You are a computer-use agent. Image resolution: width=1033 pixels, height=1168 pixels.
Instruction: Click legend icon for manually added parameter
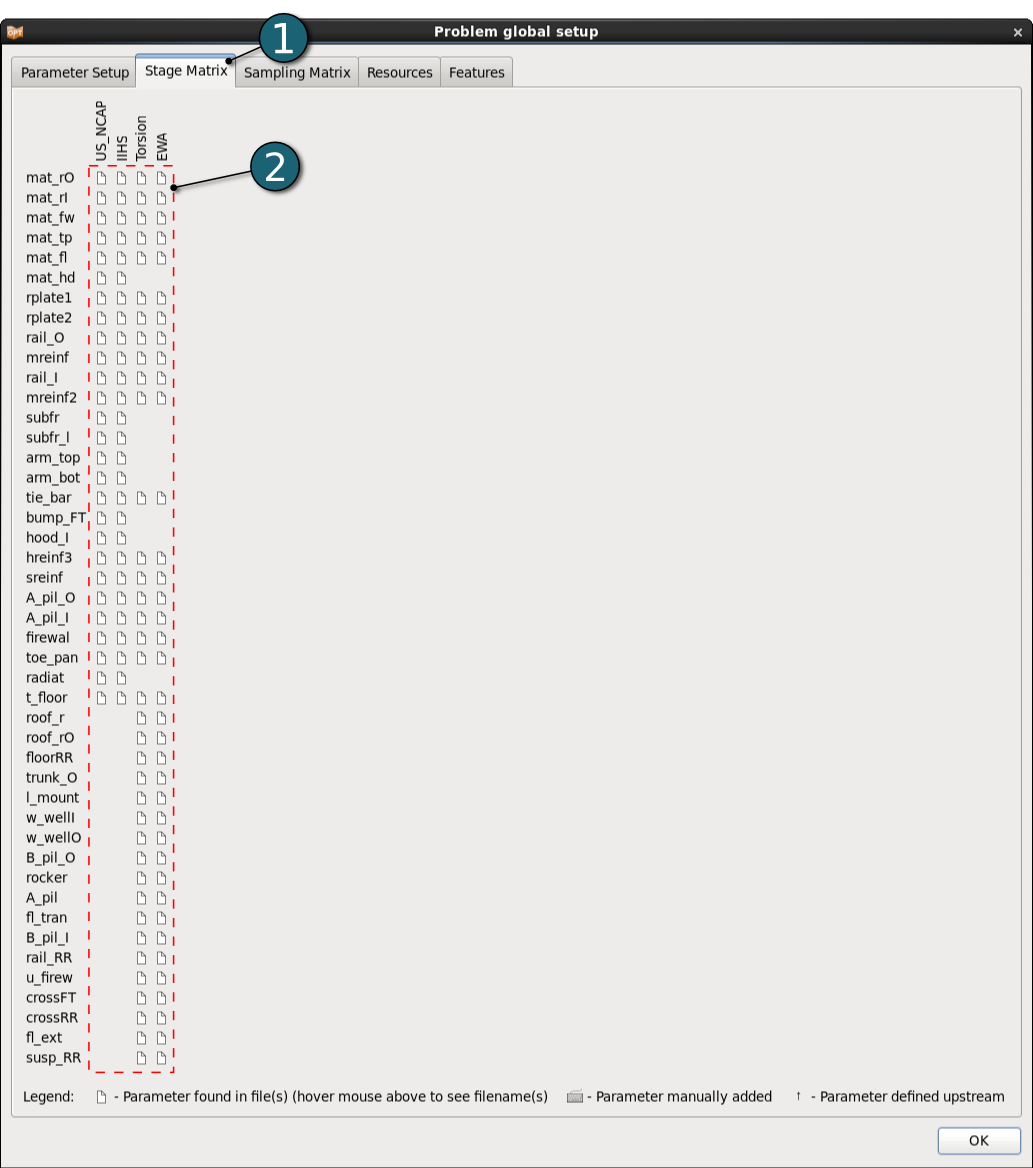coord(574,1096)
